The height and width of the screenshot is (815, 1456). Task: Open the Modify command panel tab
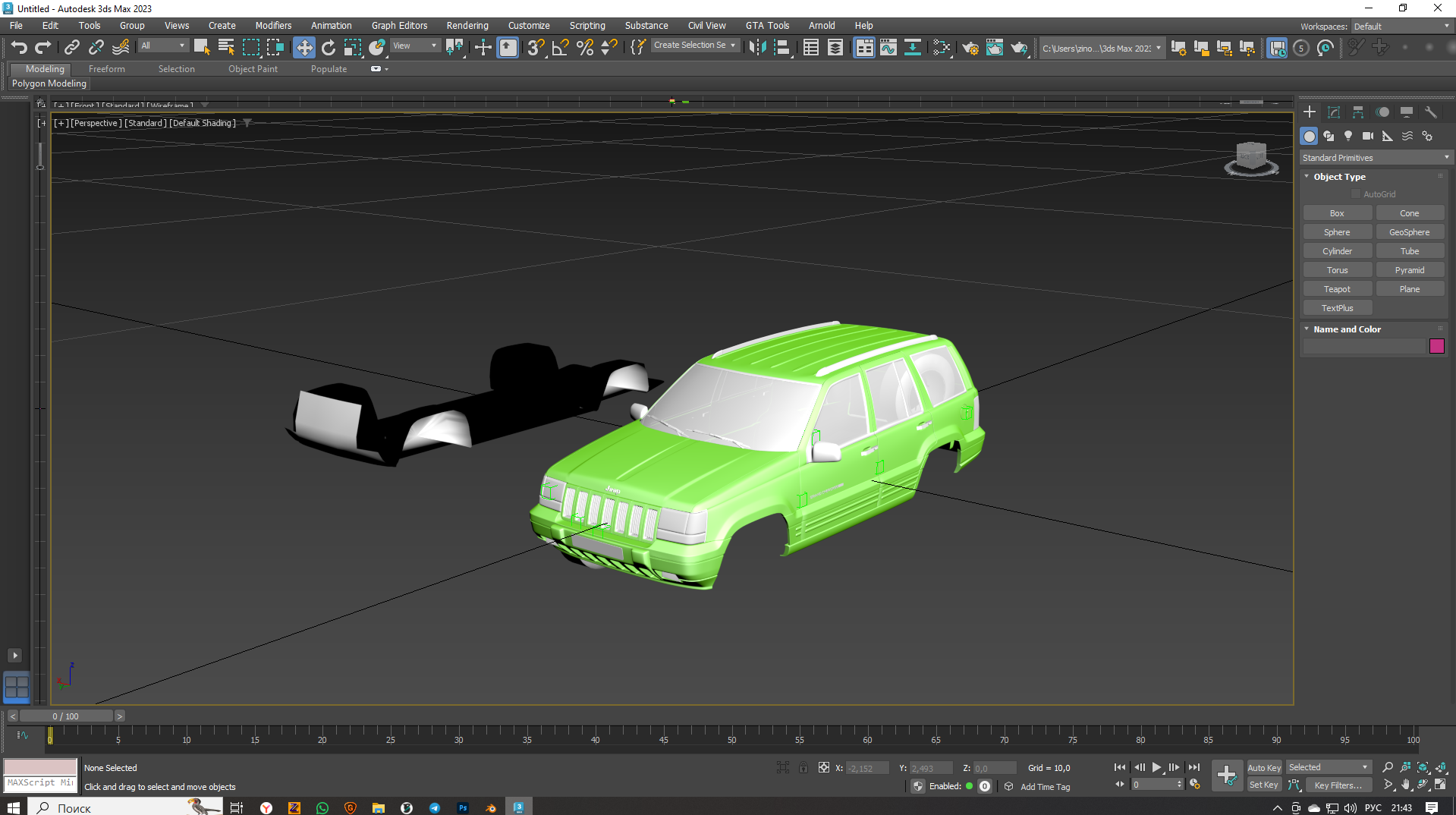(x=1333, y=112)
